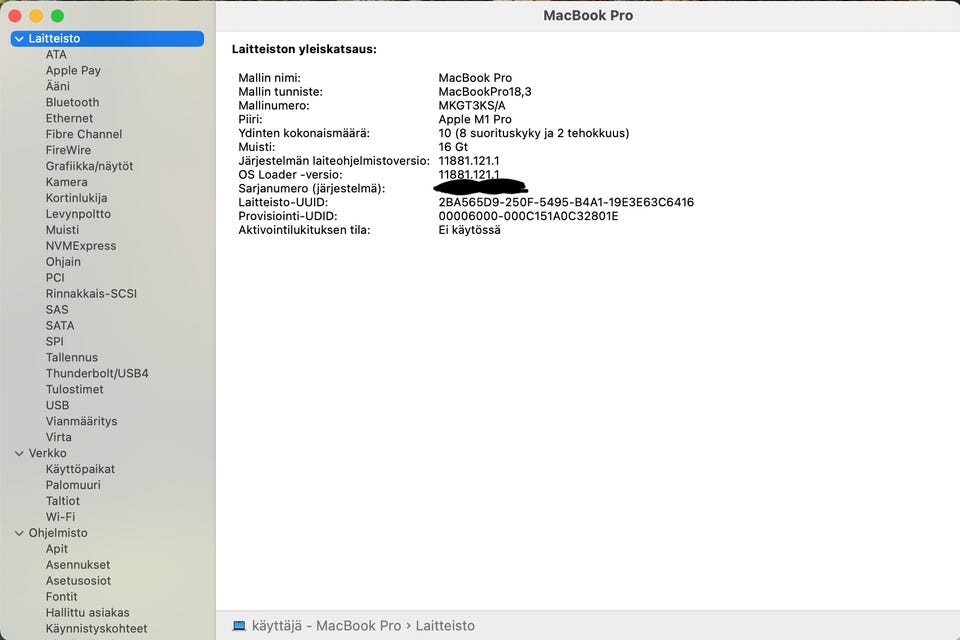Viewport: 960px width, 640px height.
Task: Select Asennukset entry
Action: click(78, 565)
